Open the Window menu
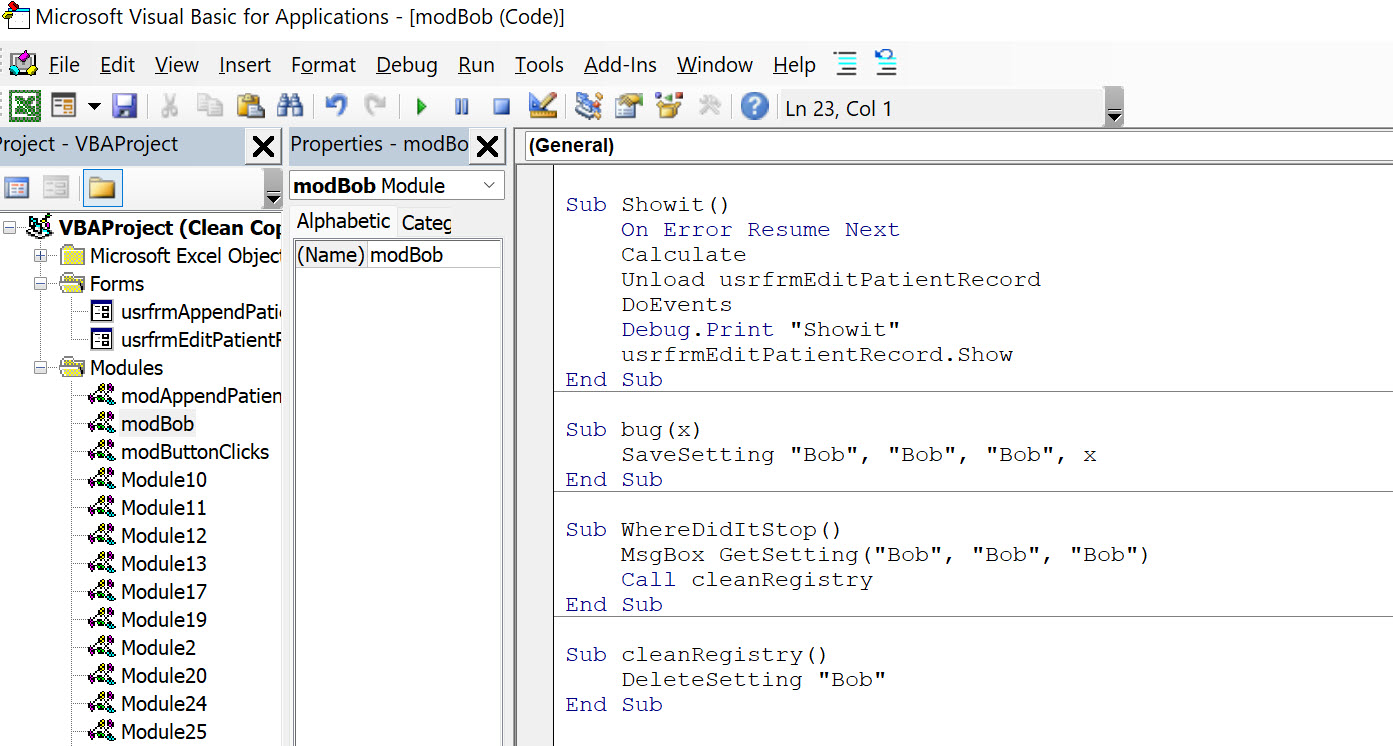 [715, 65]
